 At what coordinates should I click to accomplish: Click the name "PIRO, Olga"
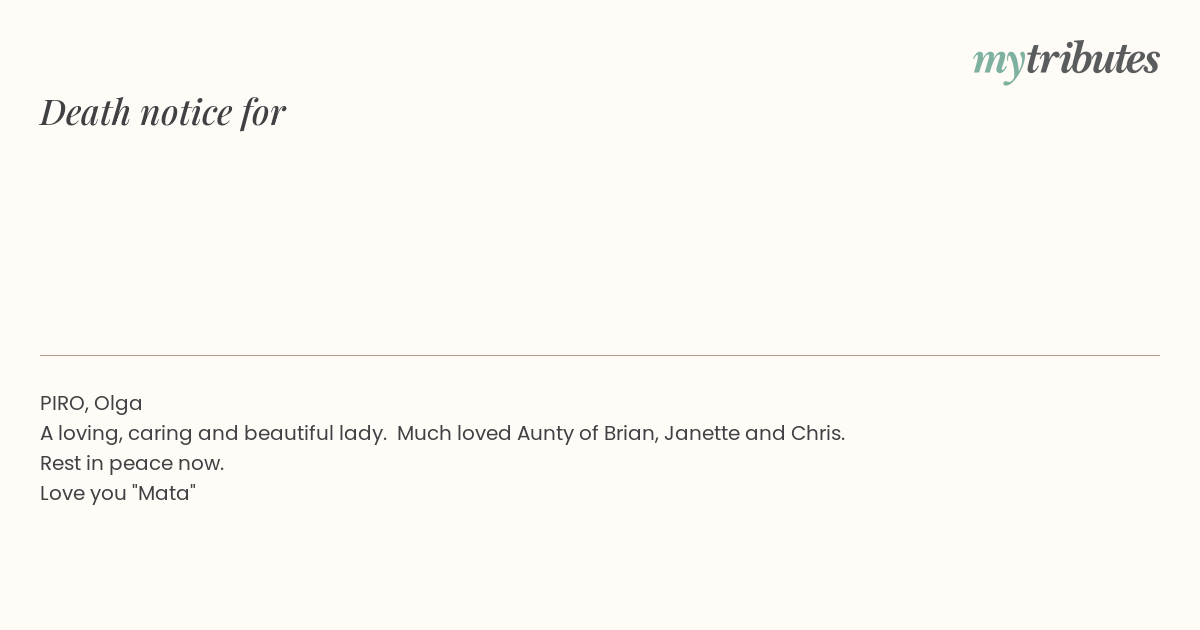coord(91,403)
